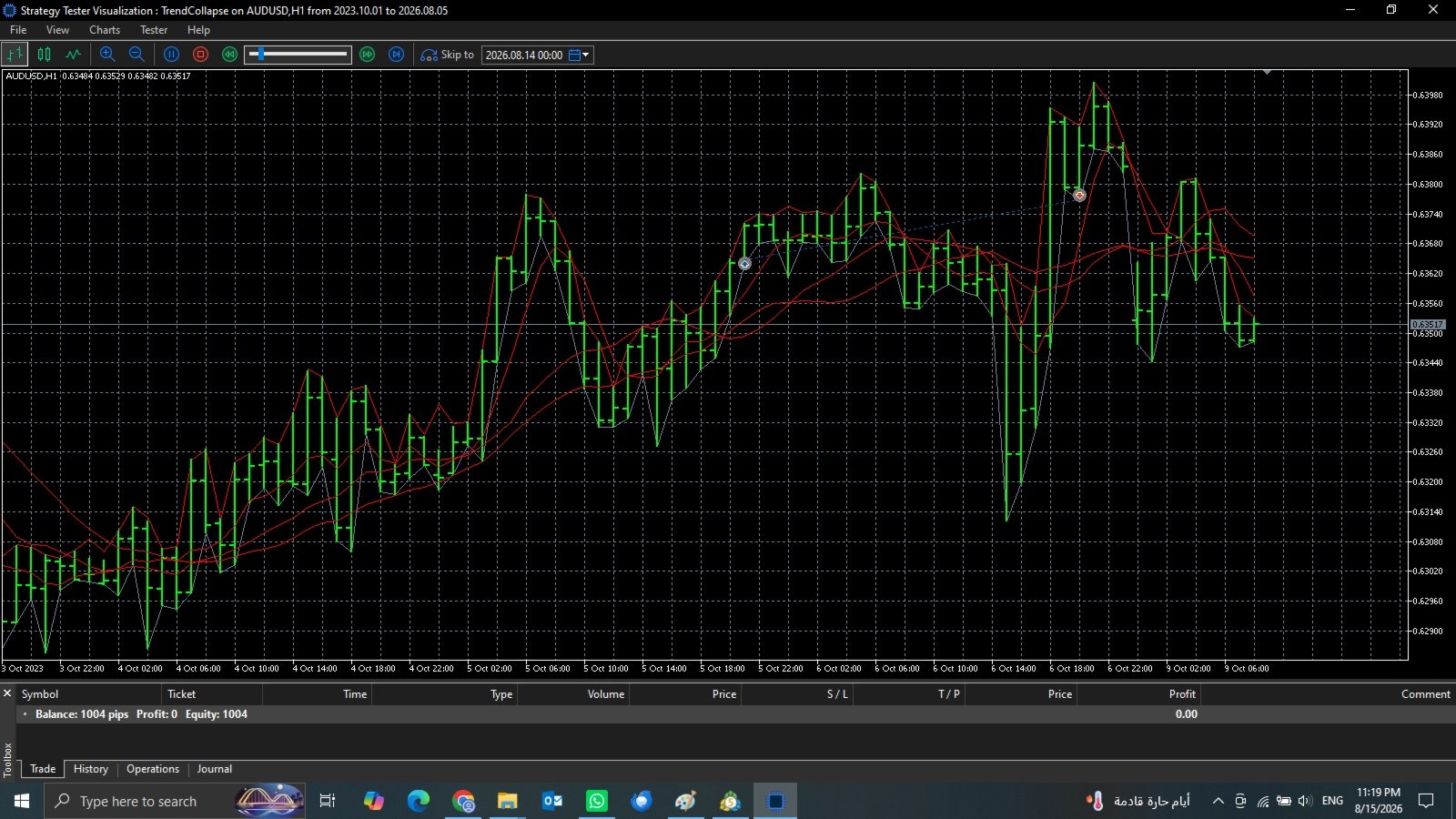Click the buy trade entry marker on chart
1456x819 pixels.
tap(744, 264)
